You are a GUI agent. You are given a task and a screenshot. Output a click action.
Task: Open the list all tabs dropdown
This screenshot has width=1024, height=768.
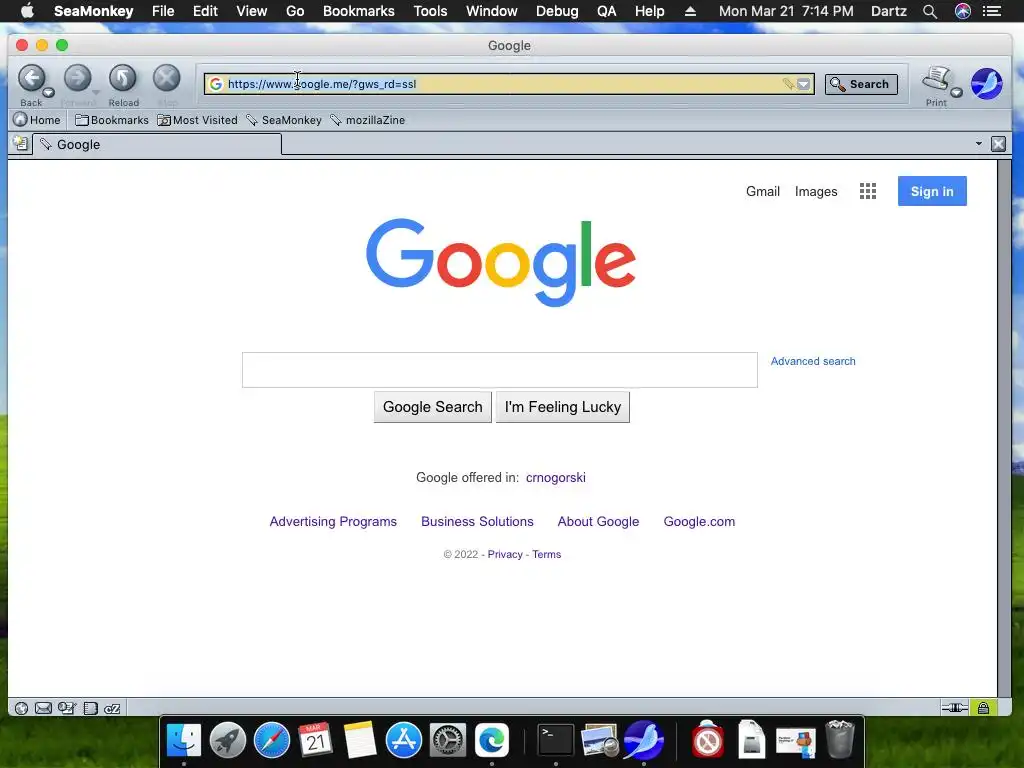(978, 144)
